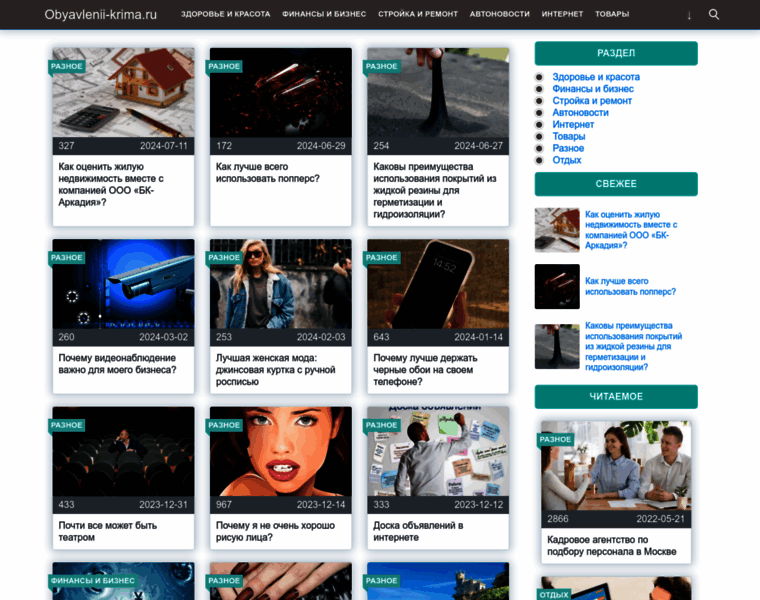
Task: Open Интернет in top menu
Action: (x=562, y=14)
